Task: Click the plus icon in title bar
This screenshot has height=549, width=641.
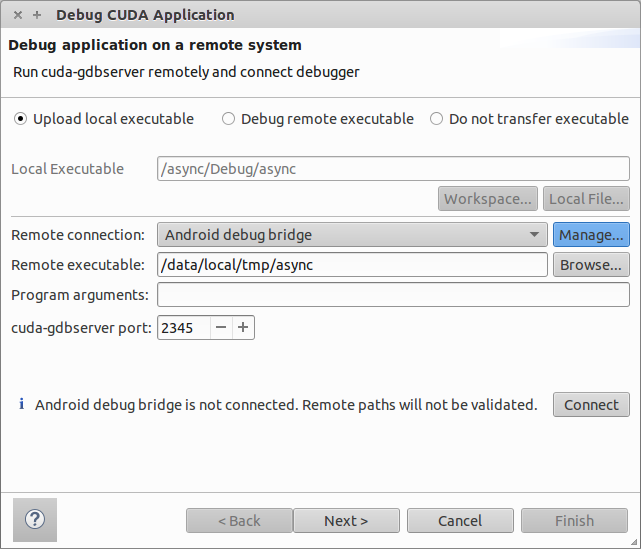Action: point(37,15)
